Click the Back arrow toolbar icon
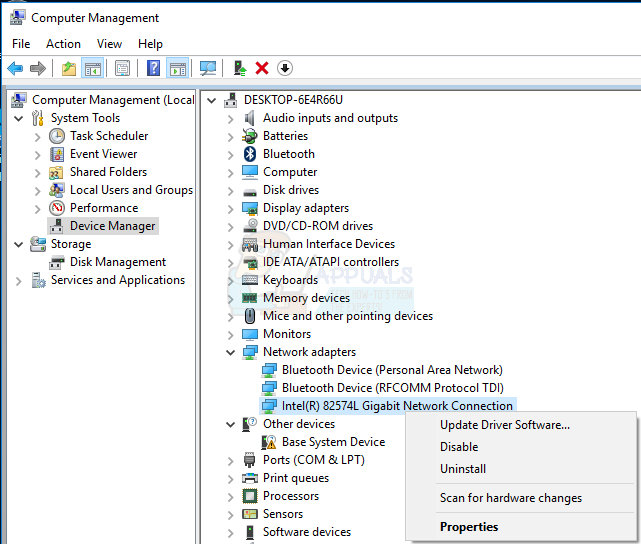 click(x=15, y=68)
